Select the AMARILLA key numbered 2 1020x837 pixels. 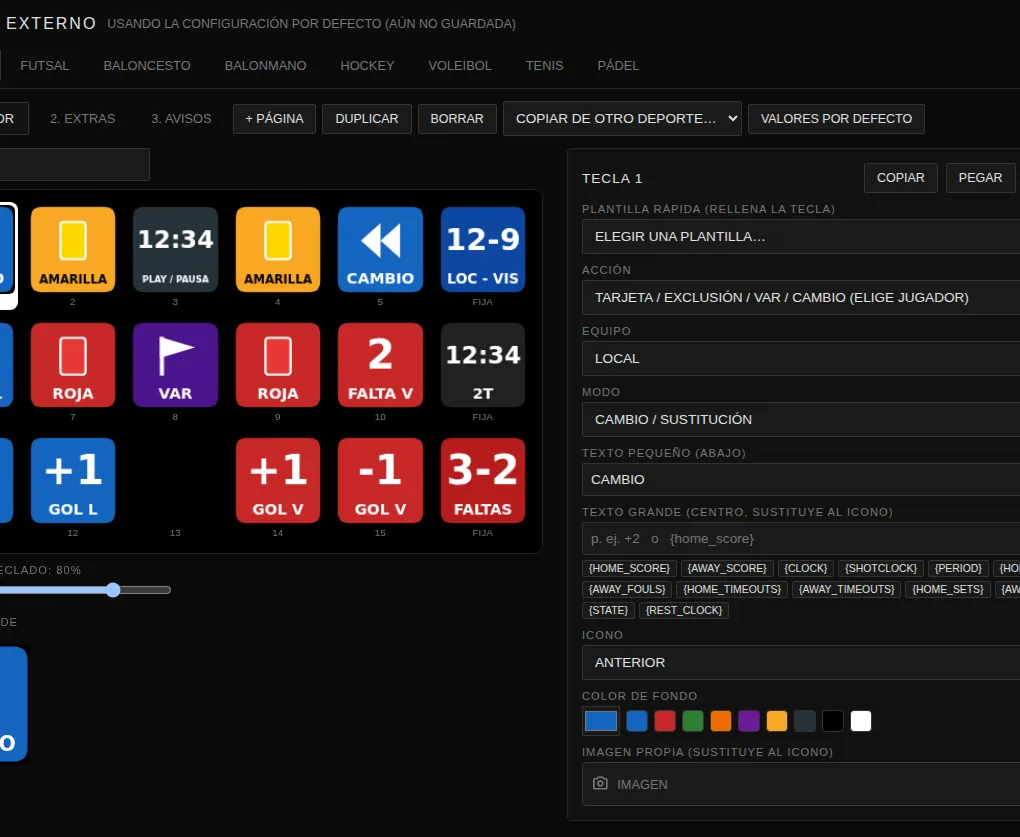point(73,249)
